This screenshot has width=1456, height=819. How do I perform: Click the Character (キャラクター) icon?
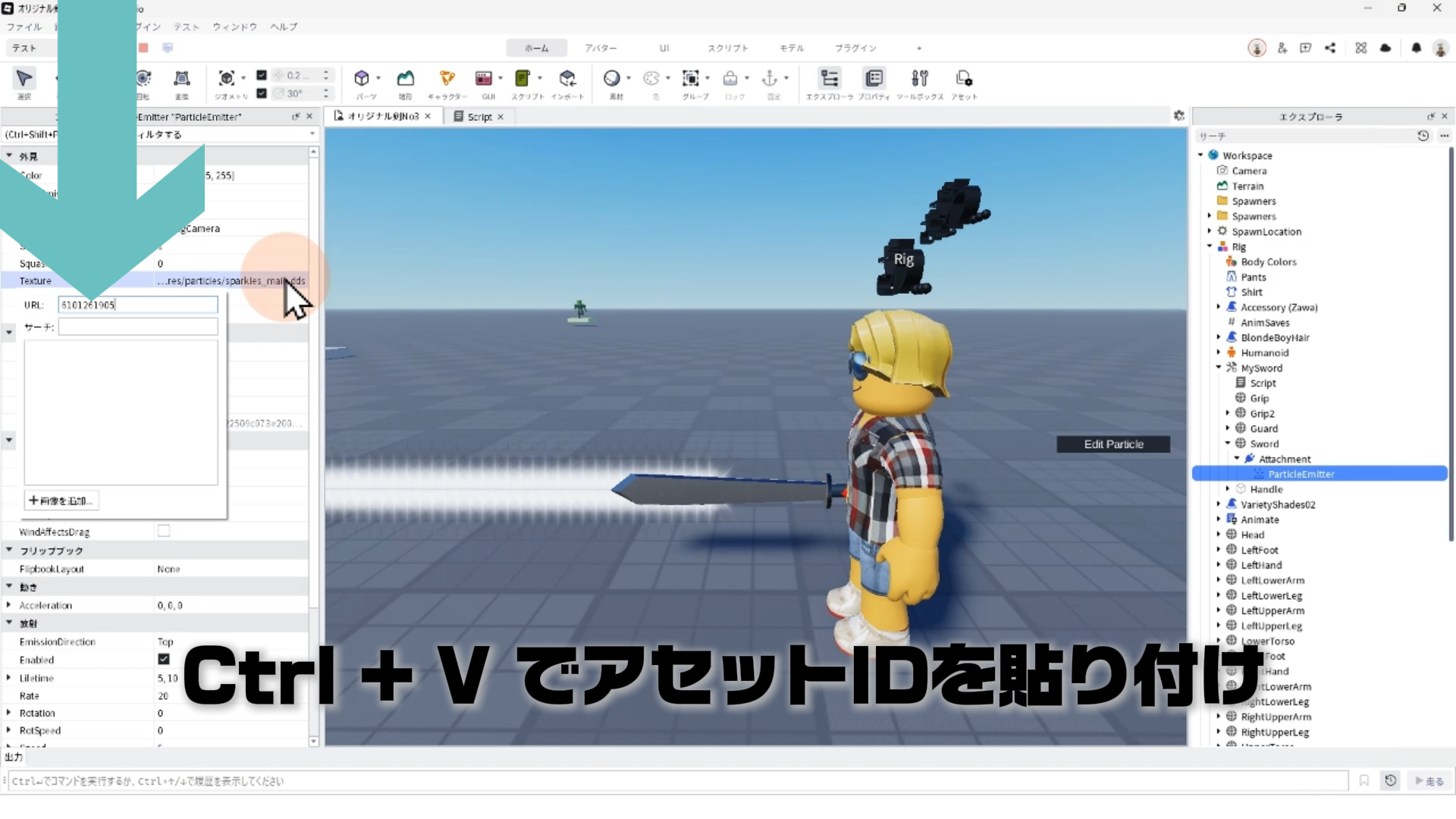447,79
